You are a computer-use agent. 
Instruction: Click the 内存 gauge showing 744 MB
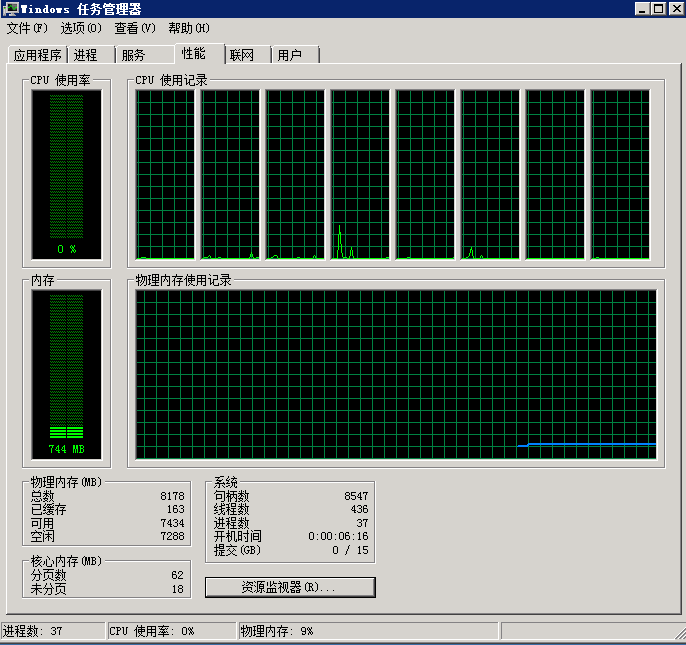click(x=66, y=375)
